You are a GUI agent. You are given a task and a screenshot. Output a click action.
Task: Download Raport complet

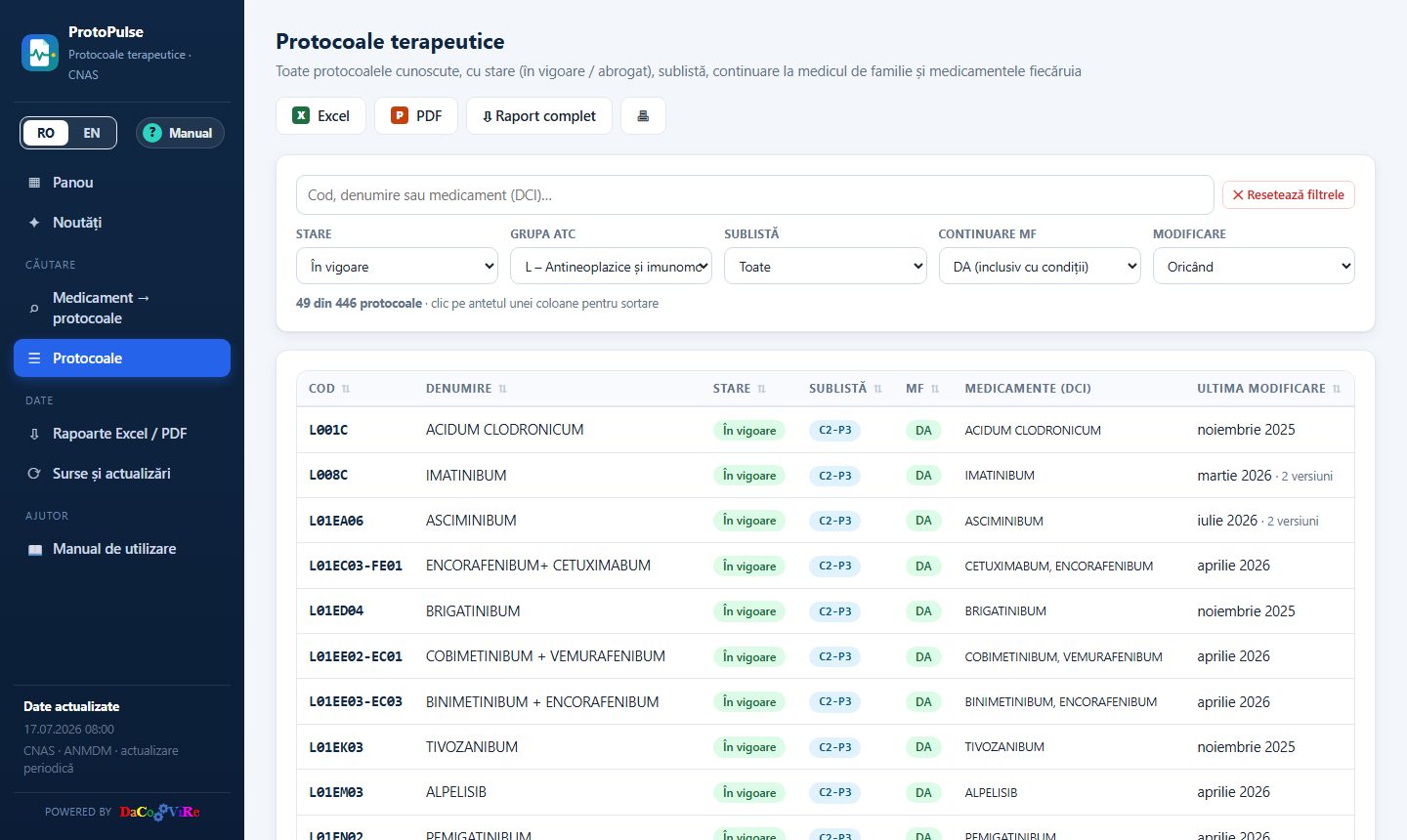tap(539, 116)
